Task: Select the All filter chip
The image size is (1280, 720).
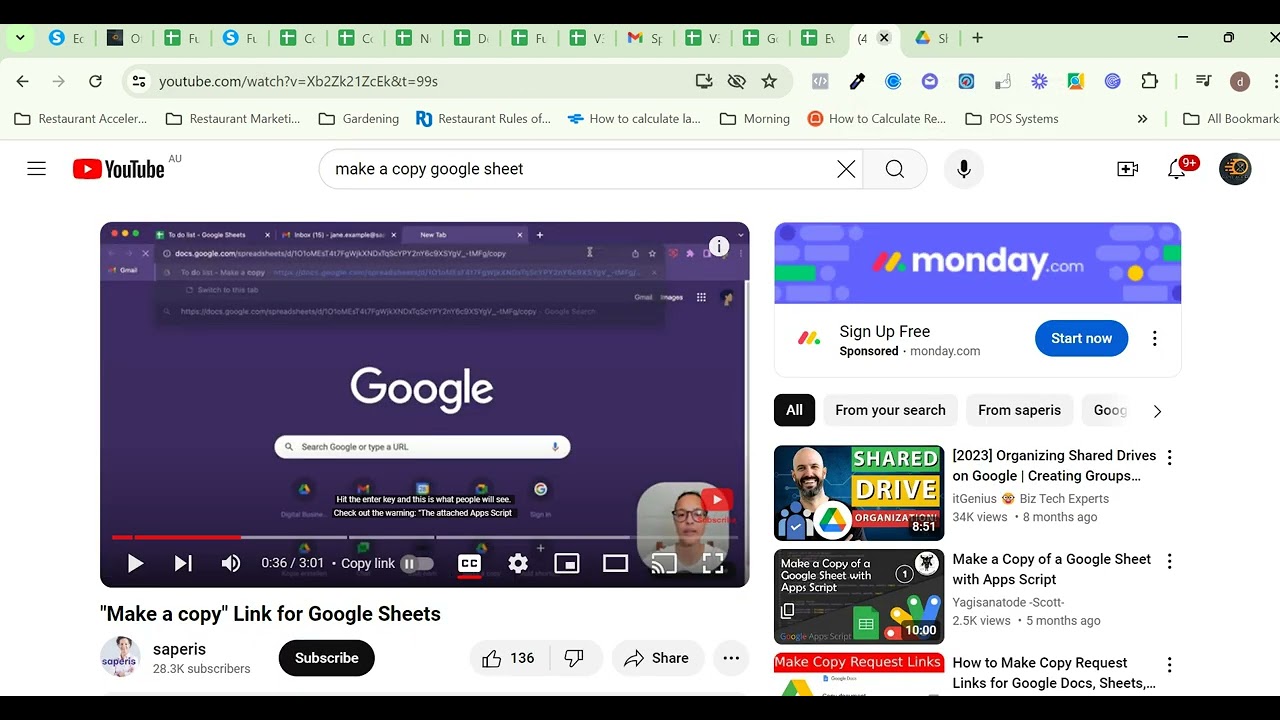Action: pos(794,410)
